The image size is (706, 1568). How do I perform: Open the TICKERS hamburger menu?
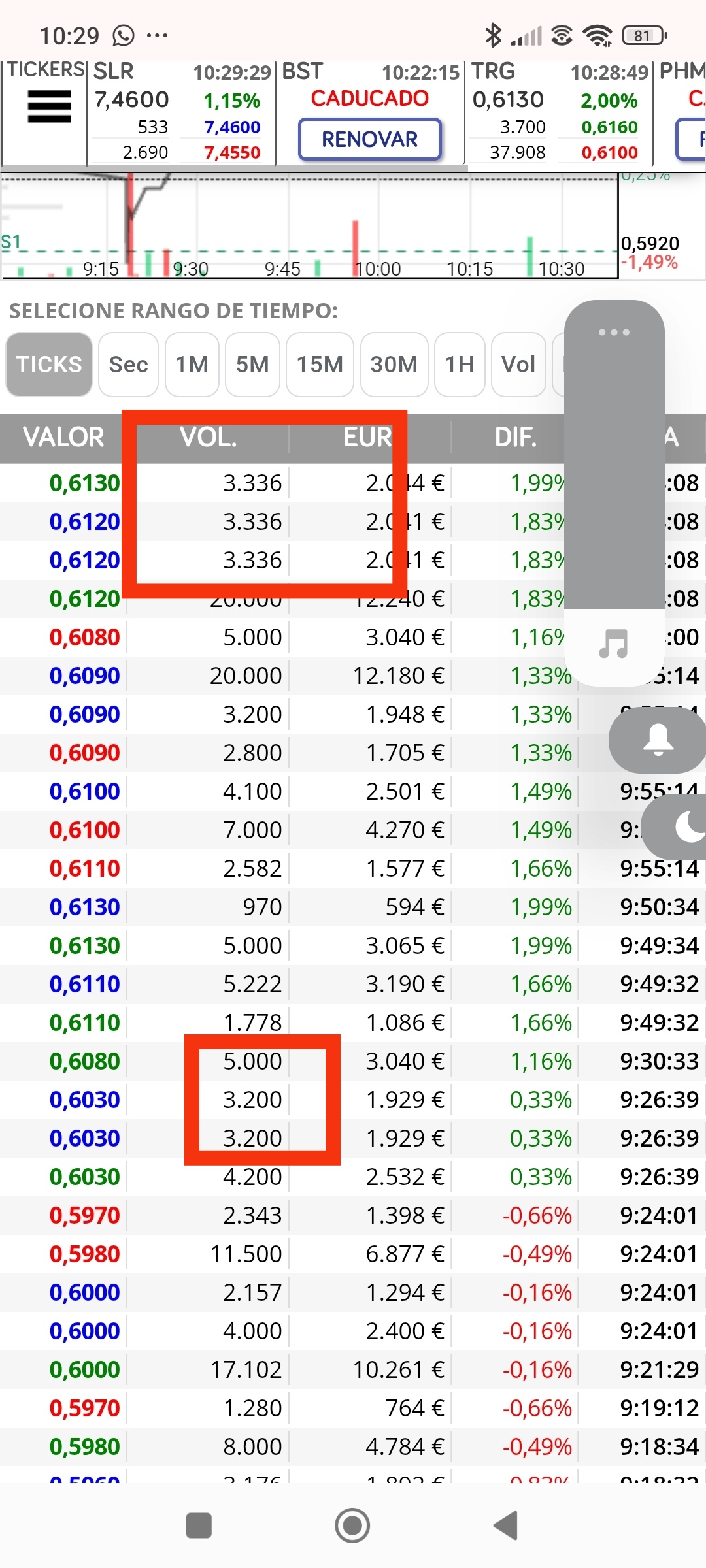(49, 106)
